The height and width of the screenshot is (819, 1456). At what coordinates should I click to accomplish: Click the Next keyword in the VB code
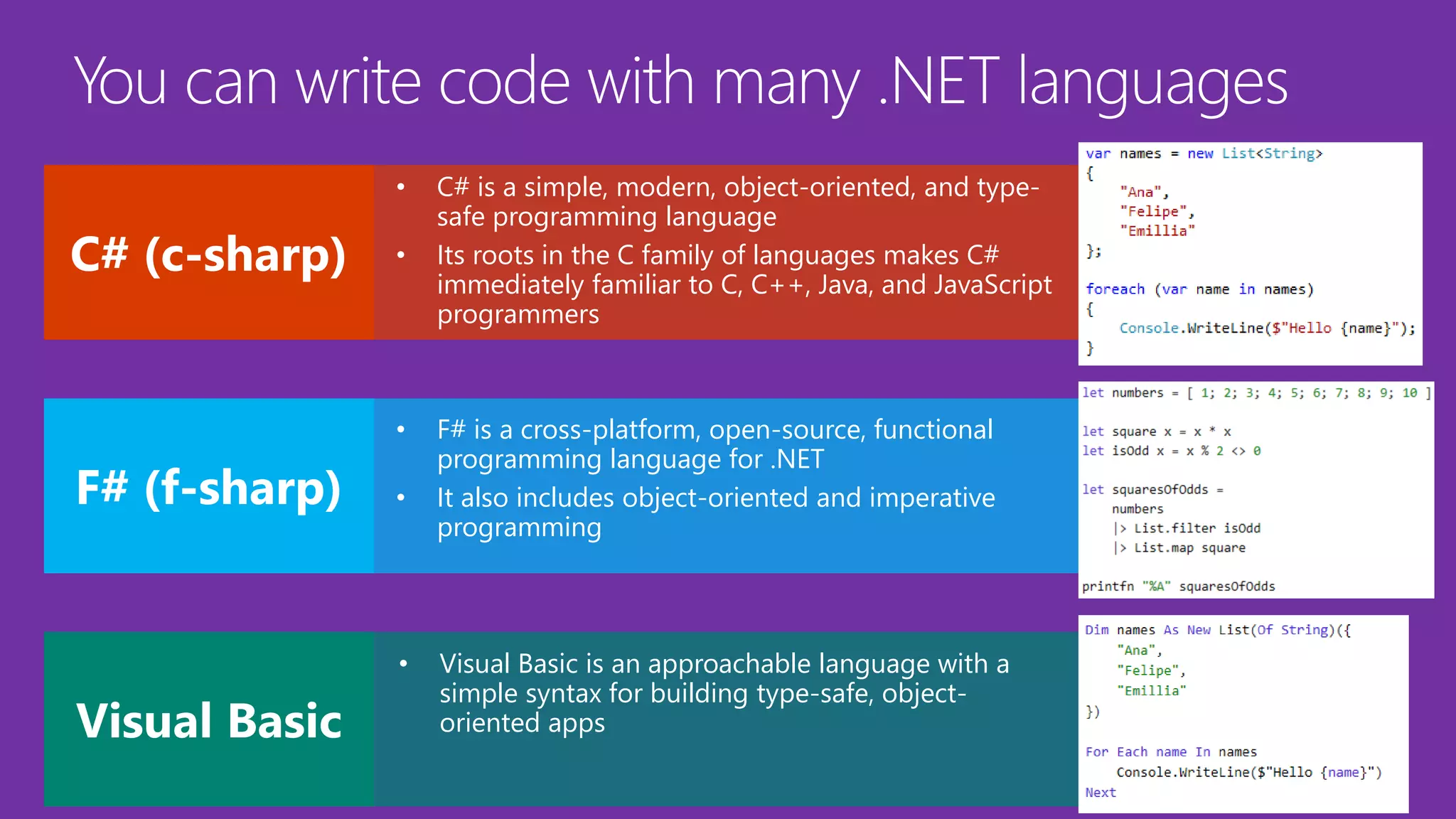pos(1100,793)
